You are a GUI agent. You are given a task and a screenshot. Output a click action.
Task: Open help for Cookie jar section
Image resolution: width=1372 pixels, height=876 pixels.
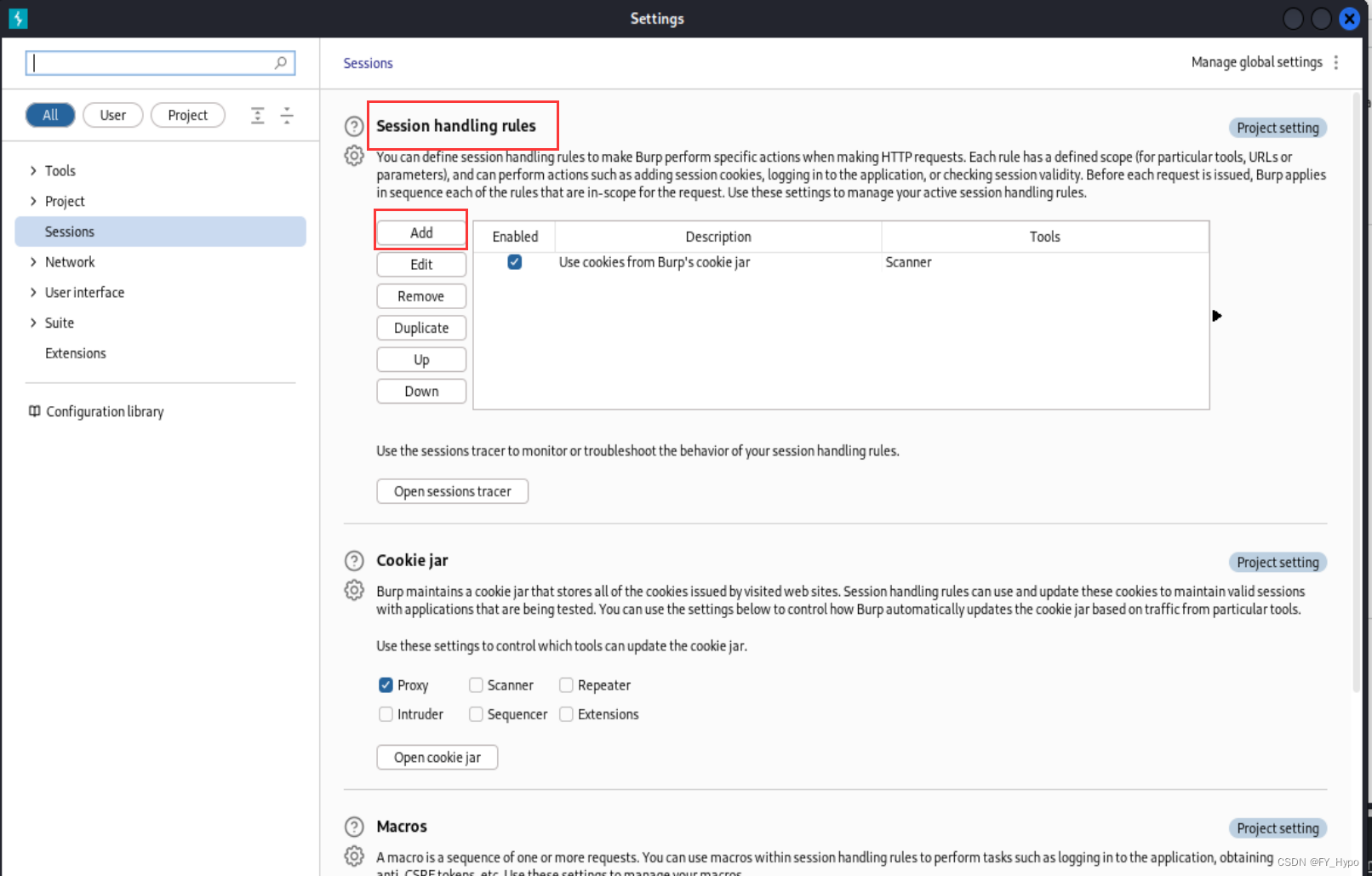coord(354,561)
